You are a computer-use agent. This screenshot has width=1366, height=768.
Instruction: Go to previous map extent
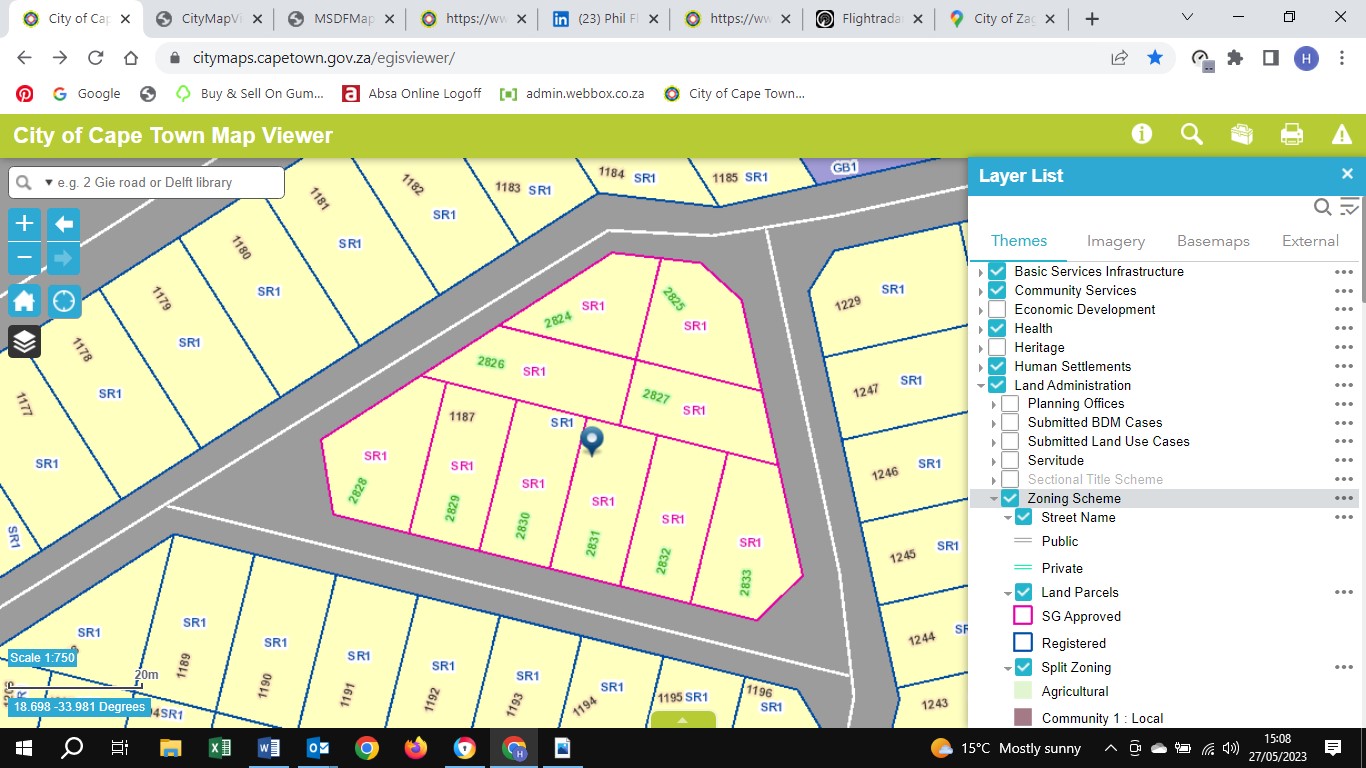64,223
